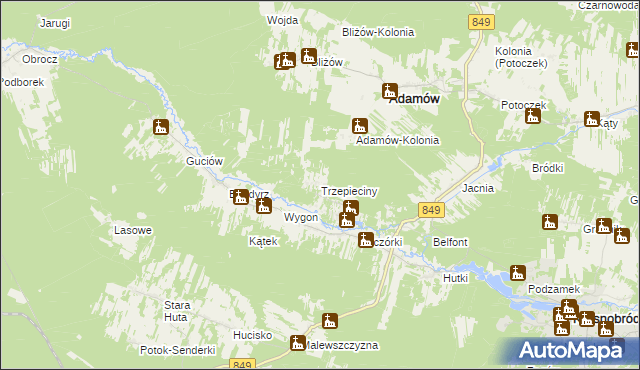Click the church icon north of Guciów
The height and width of the screenshot is (370, 640).
[161, 127]
